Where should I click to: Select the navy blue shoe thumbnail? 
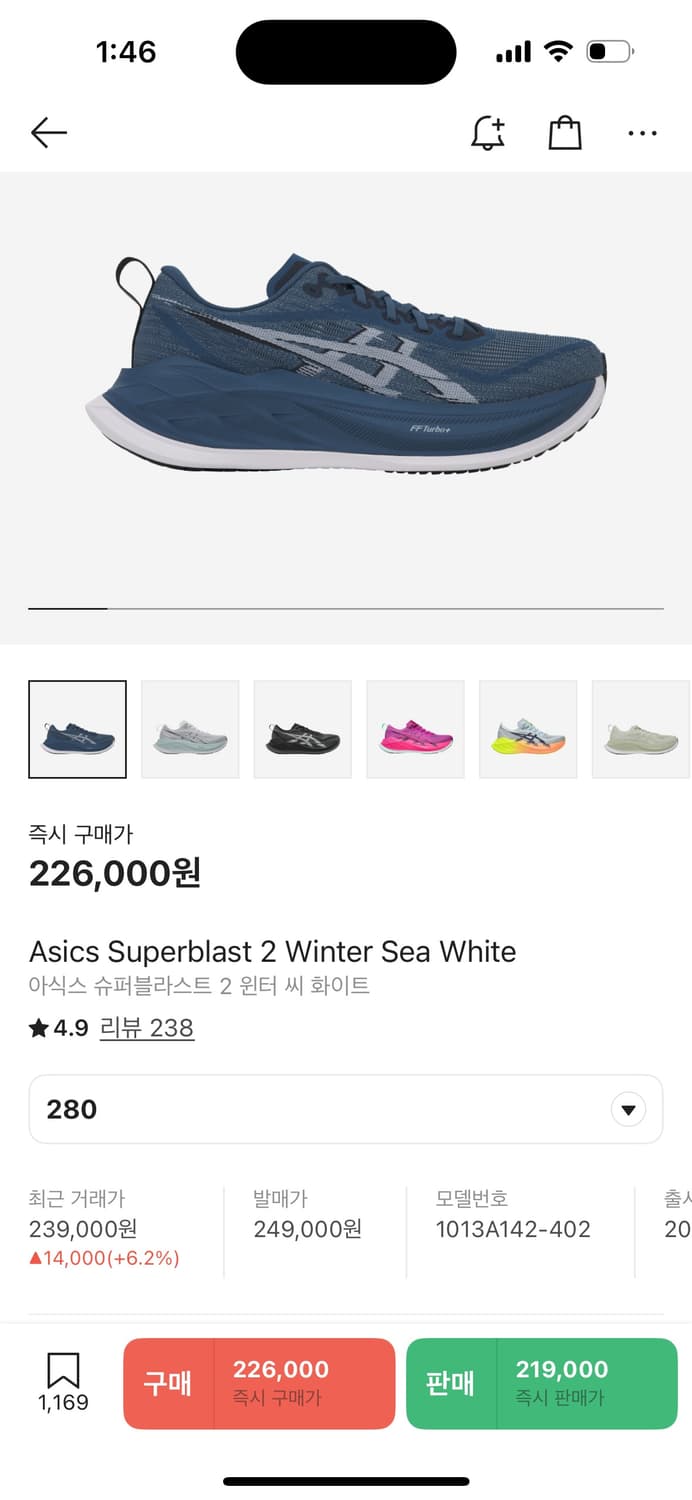point(78,729)
